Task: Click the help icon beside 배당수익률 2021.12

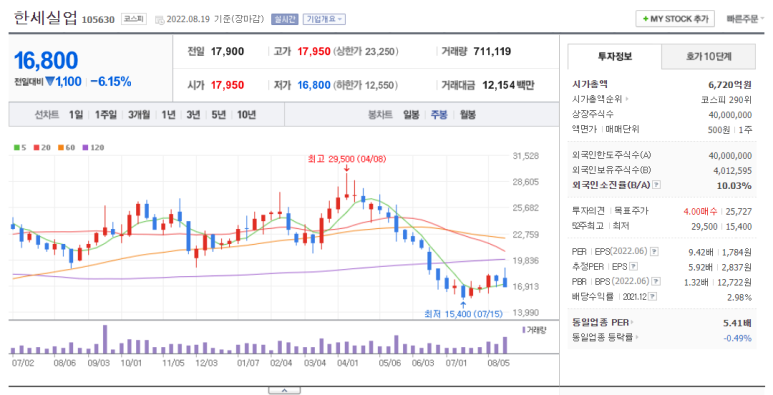Action: (x=653, y=297)
